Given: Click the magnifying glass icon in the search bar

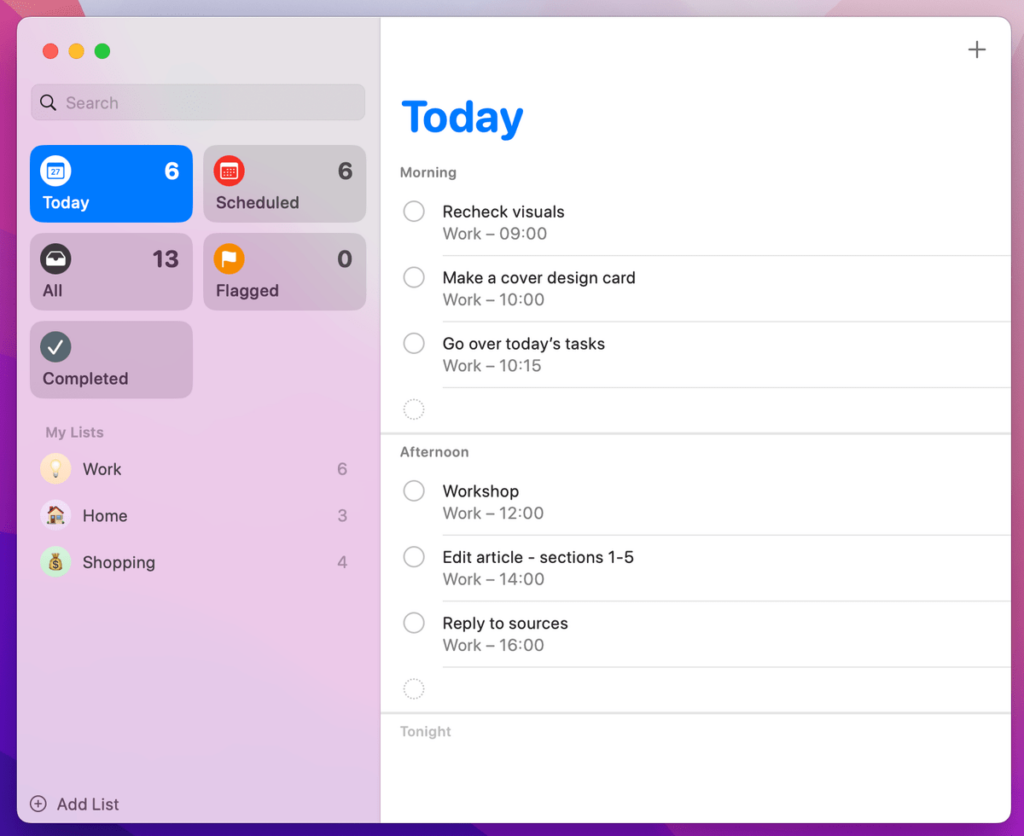Looking at the screenshot, I should [47, 102].
